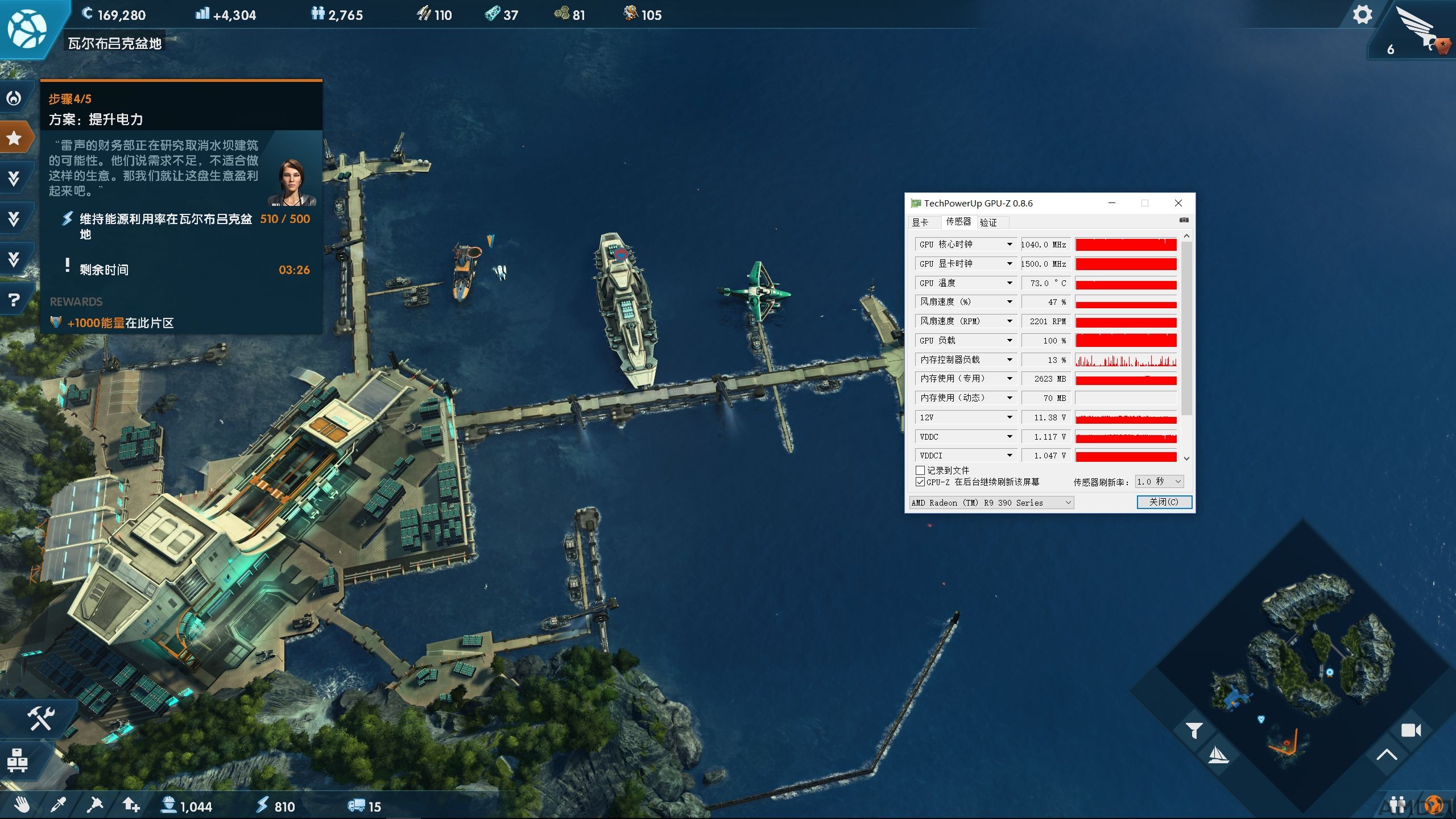Open 传感器刷新率 1.0 秒 dropdown

[x=1159, y=482]
